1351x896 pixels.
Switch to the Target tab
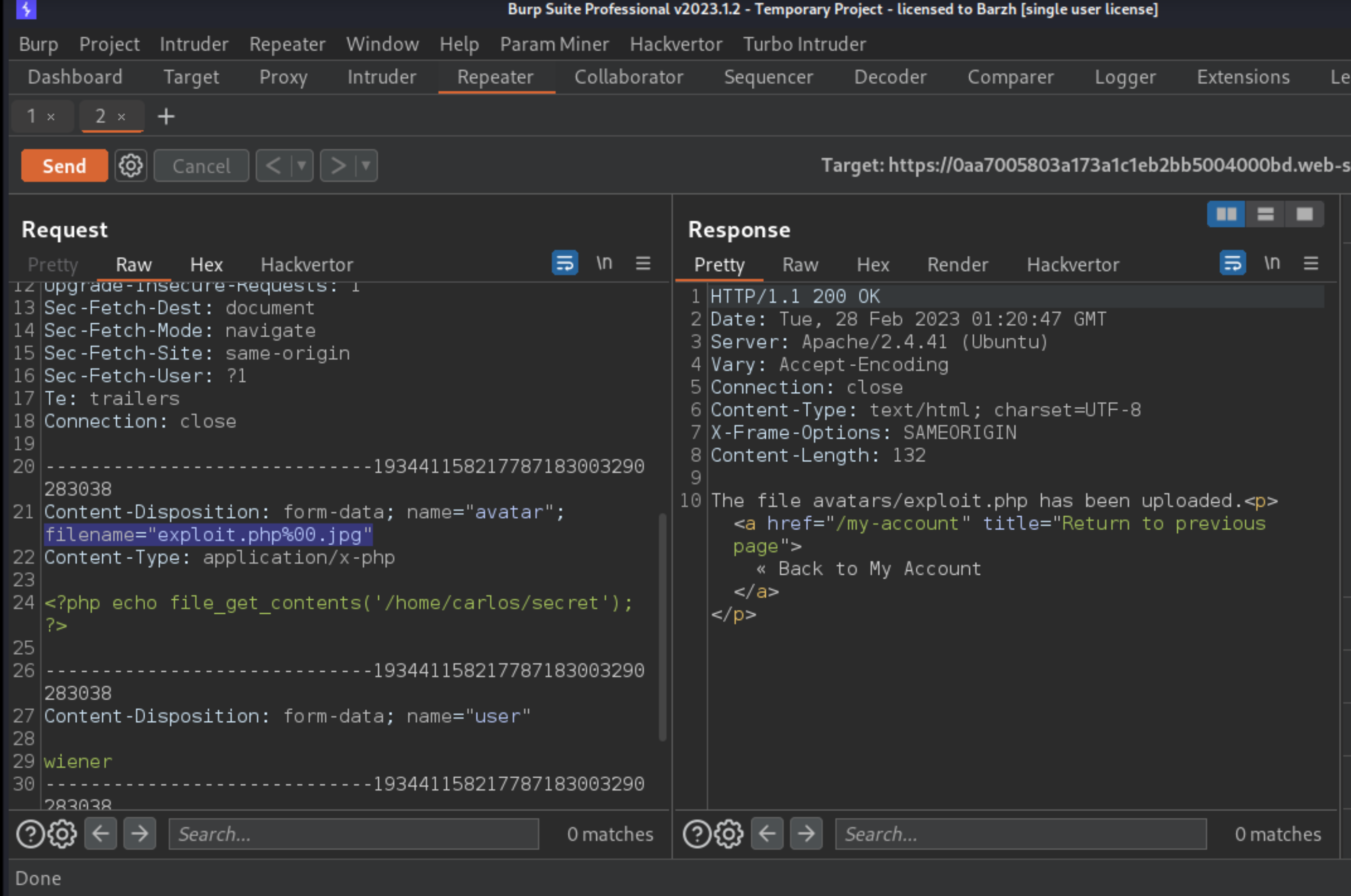coord(191,77)
